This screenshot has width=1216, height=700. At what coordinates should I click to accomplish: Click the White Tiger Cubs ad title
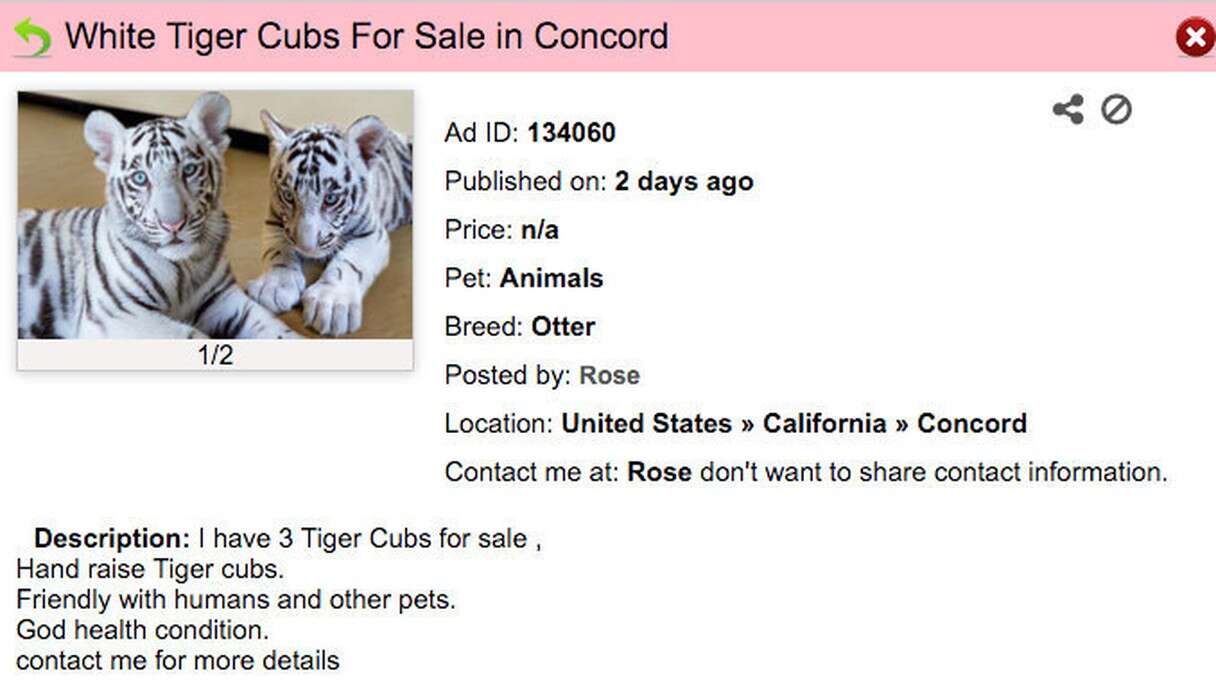(366, 37)
